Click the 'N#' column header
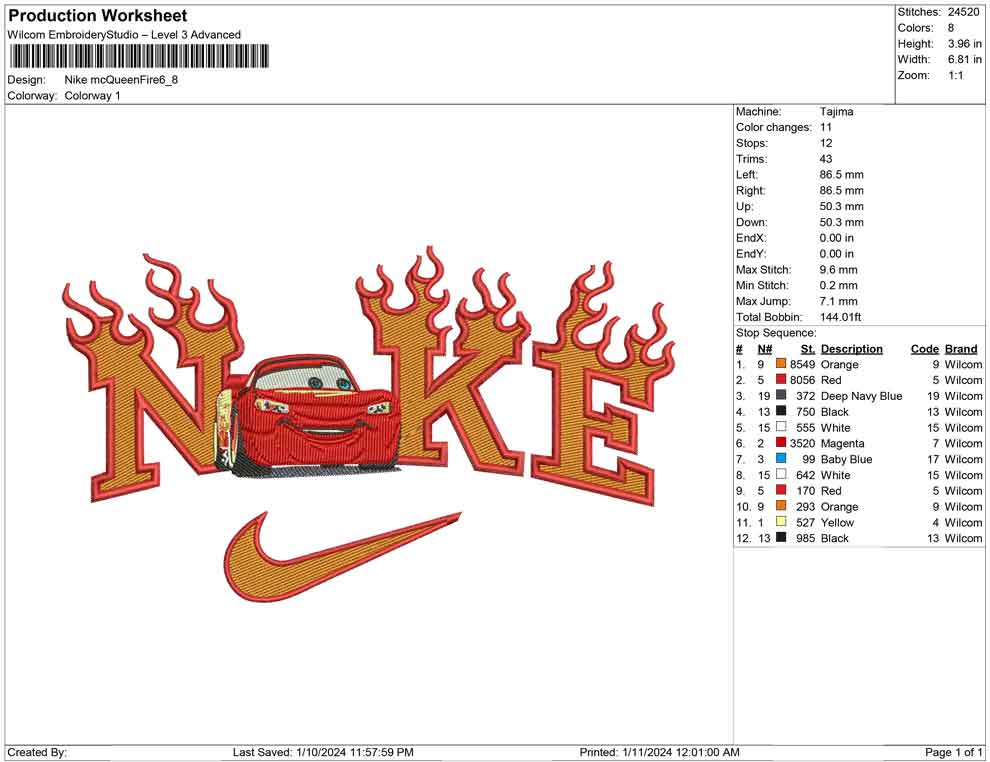990x762 pixels. pos(765,348)
